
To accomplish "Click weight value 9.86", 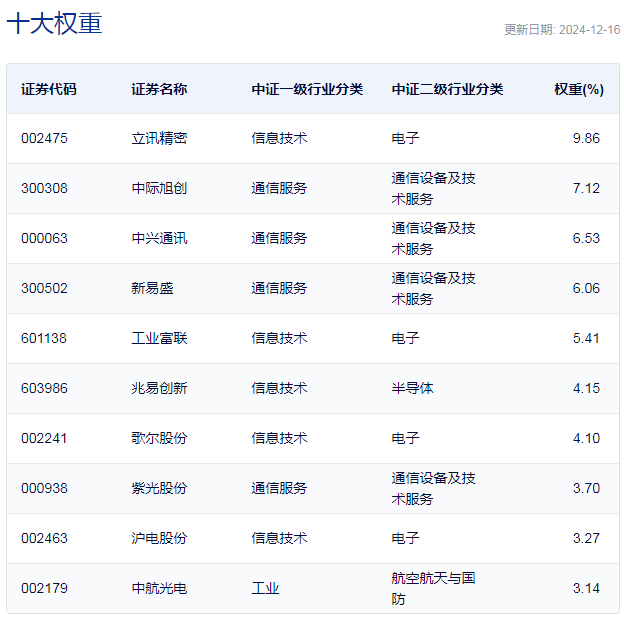I will [x=586, y=138].
